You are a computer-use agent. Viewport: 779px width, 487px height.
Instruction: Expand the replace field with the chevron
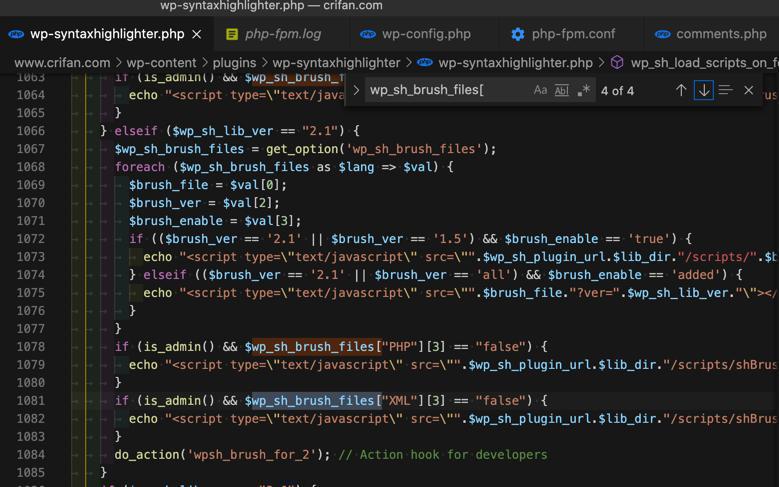click(356, 90)
